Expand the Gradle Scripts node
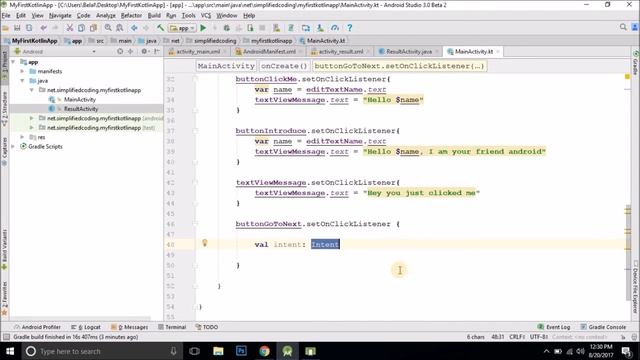This screenshot has width=640, height=360. (13, 147)
